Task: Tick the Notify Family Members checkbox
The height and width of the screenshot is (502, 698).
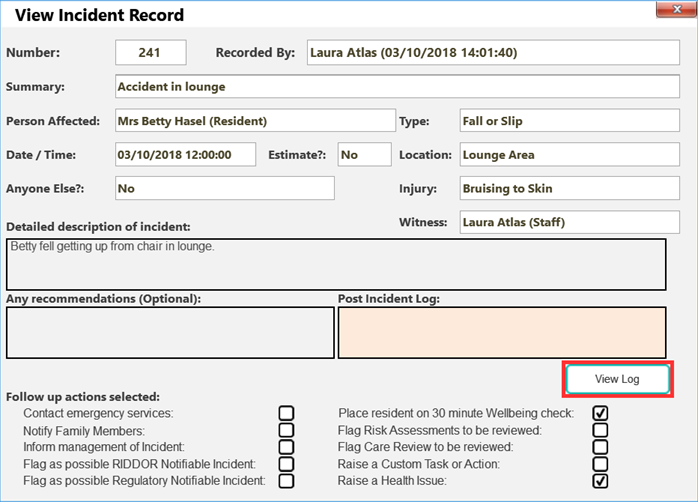Action: tap(286, 430)
